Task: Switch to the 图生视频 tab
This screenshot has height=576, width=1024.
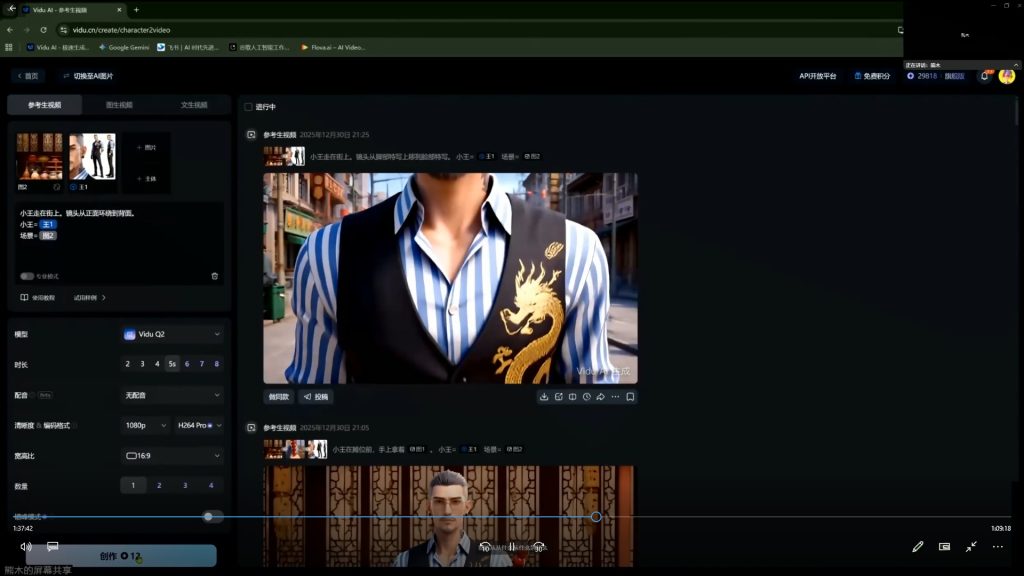Action: [119, 105]
